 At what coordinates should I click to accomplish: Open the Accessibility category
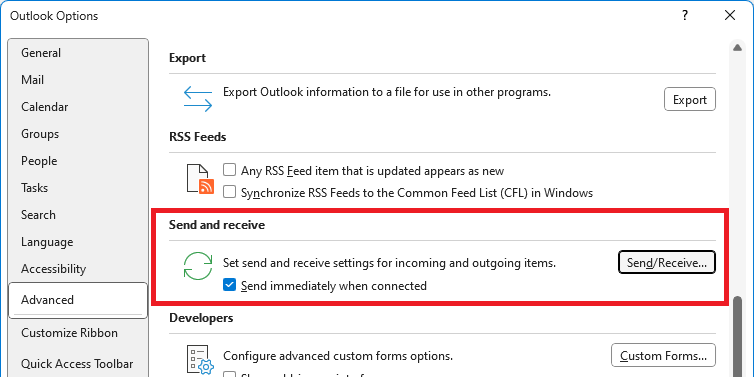point(78,268)
